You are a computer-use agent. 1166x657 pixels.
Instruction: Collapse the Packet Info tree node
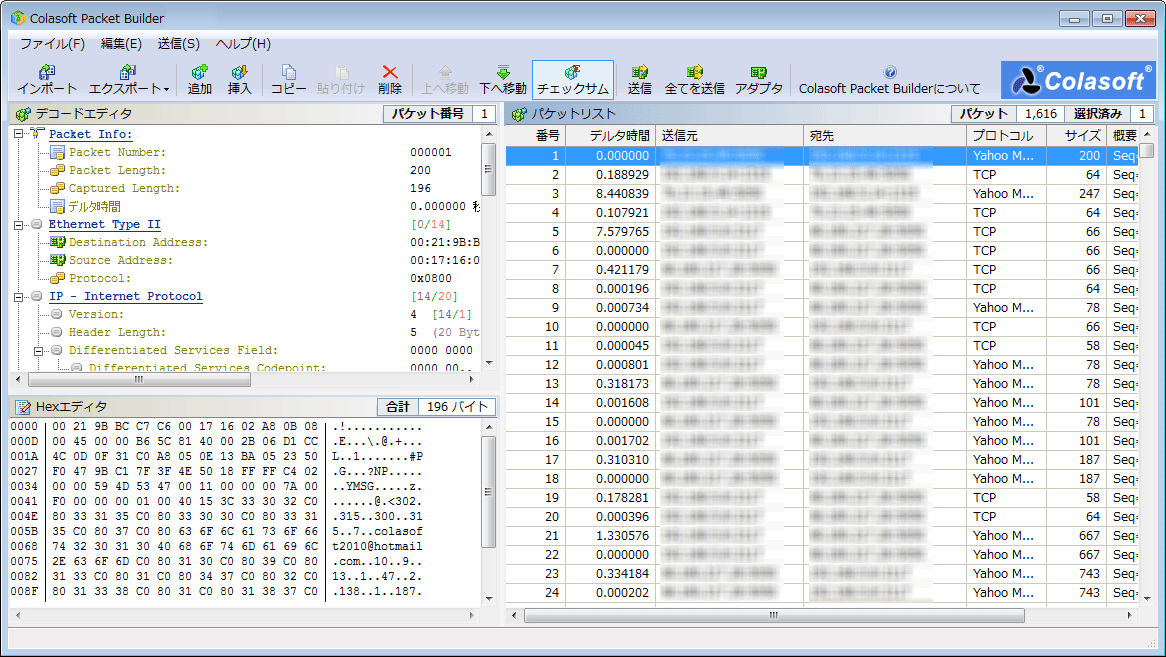pyautogui.click(x=20, y=134)
